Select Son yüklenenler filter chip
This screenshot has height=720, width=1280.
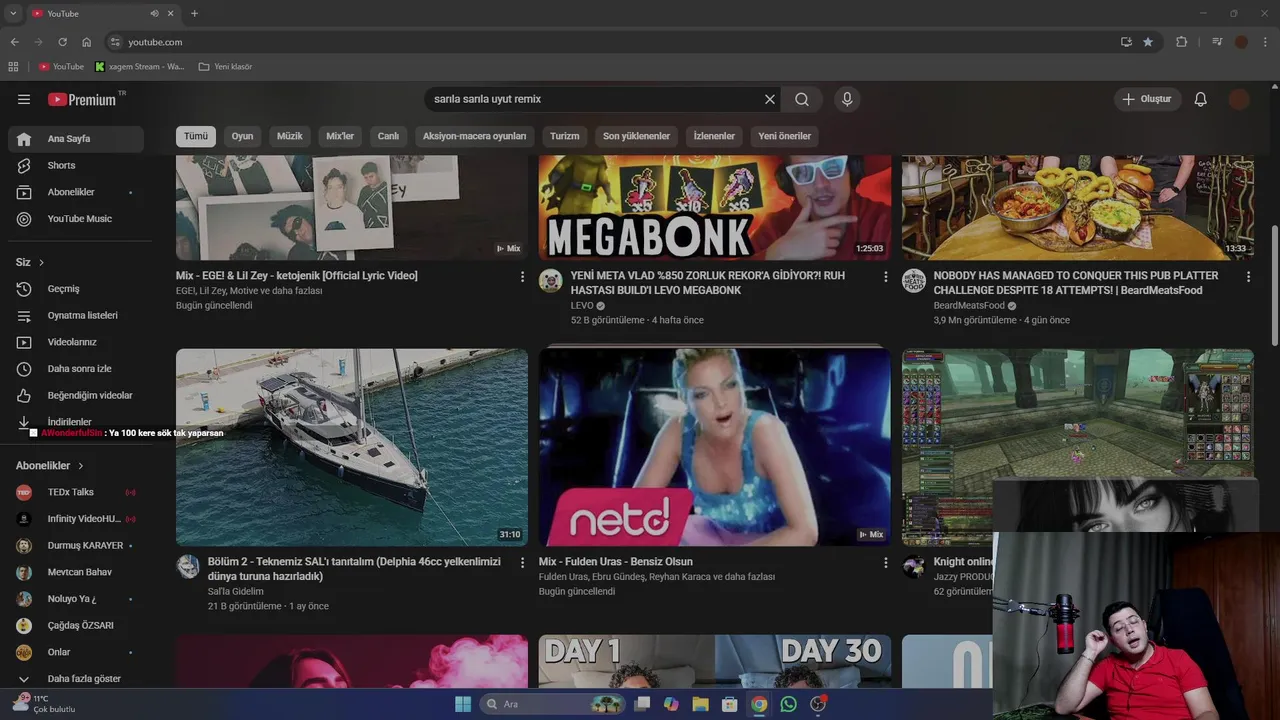pos(636,136)
